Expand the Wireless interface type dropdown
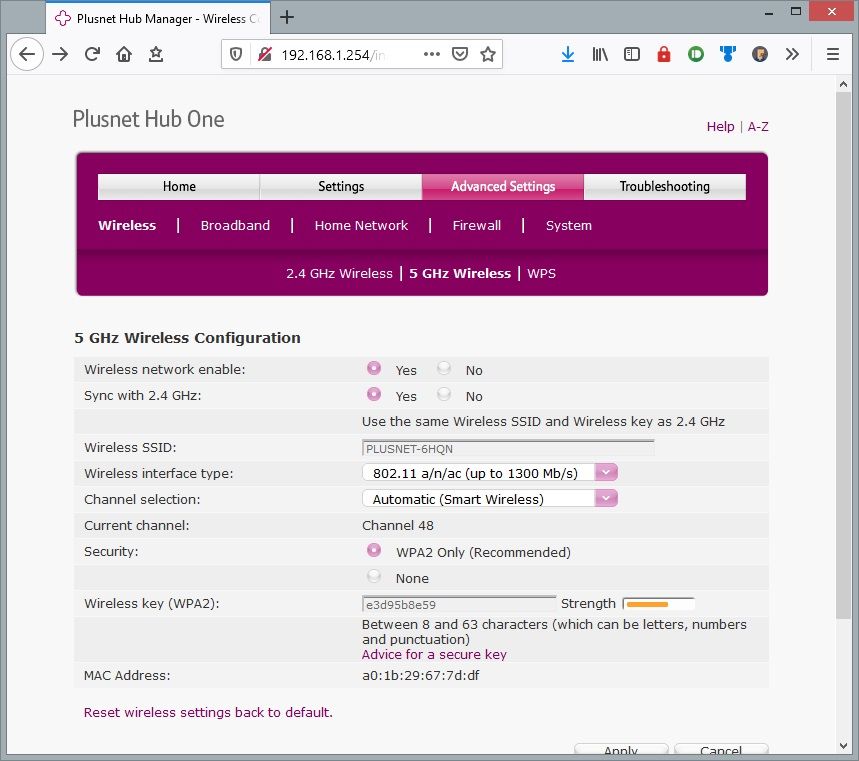 pos(606,472)
